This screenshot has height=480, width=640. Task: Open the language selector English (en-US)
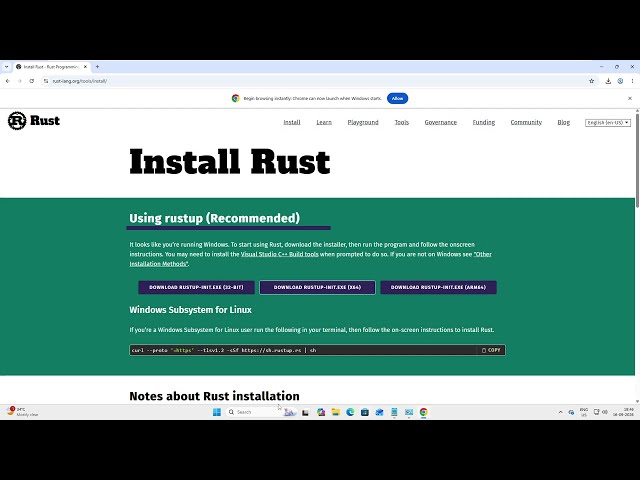tap(608, 122)
